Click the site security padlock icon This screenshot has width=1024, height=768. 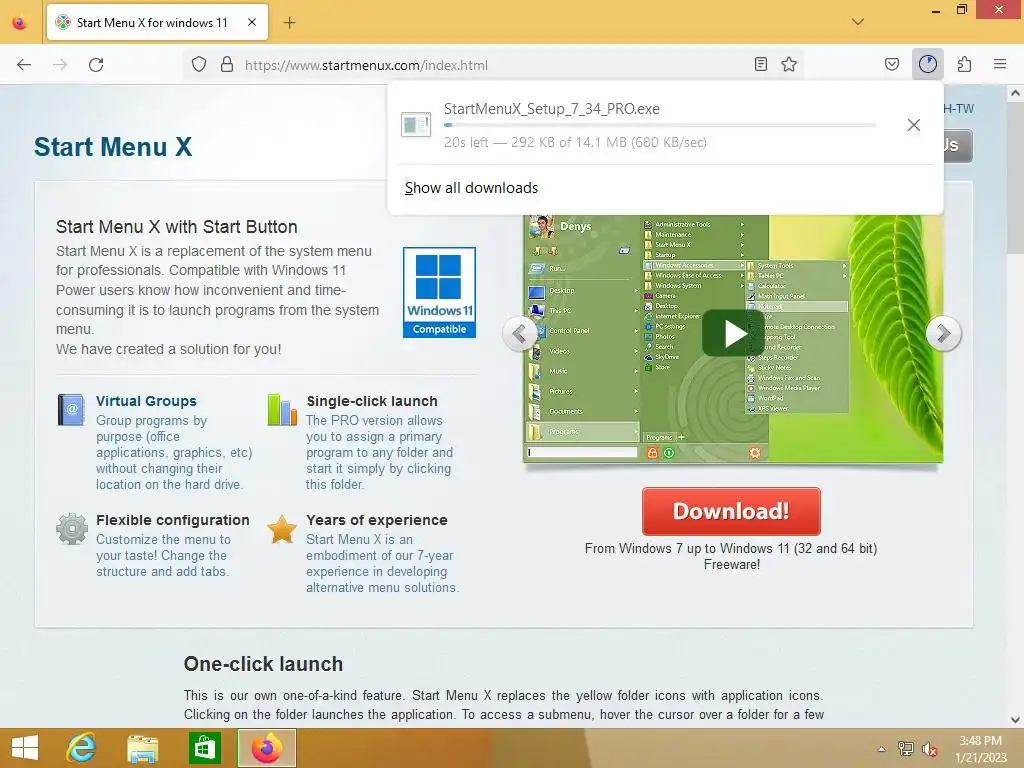(x=227, y=65)
